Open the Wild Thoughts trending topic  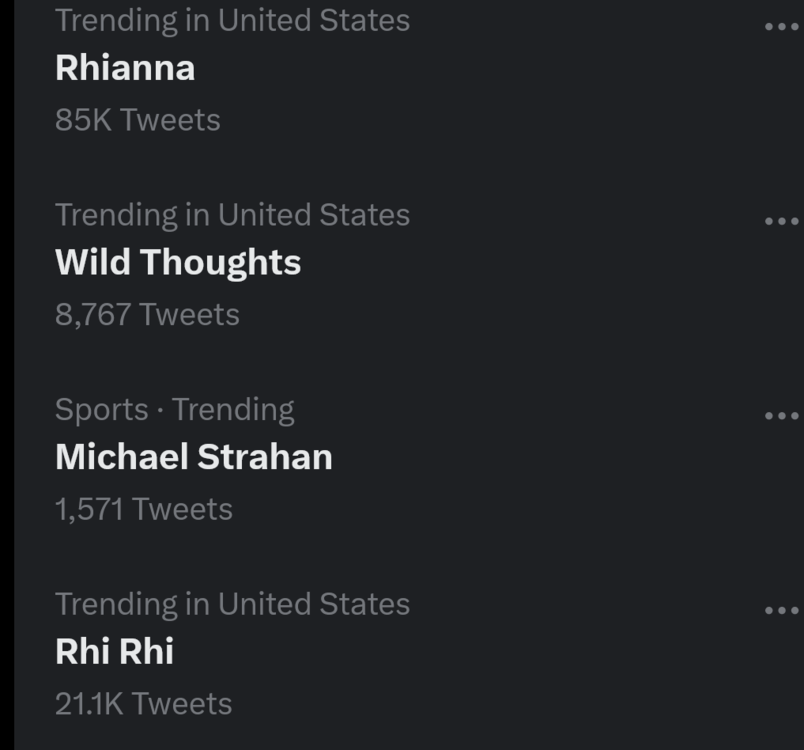(178, 262)
